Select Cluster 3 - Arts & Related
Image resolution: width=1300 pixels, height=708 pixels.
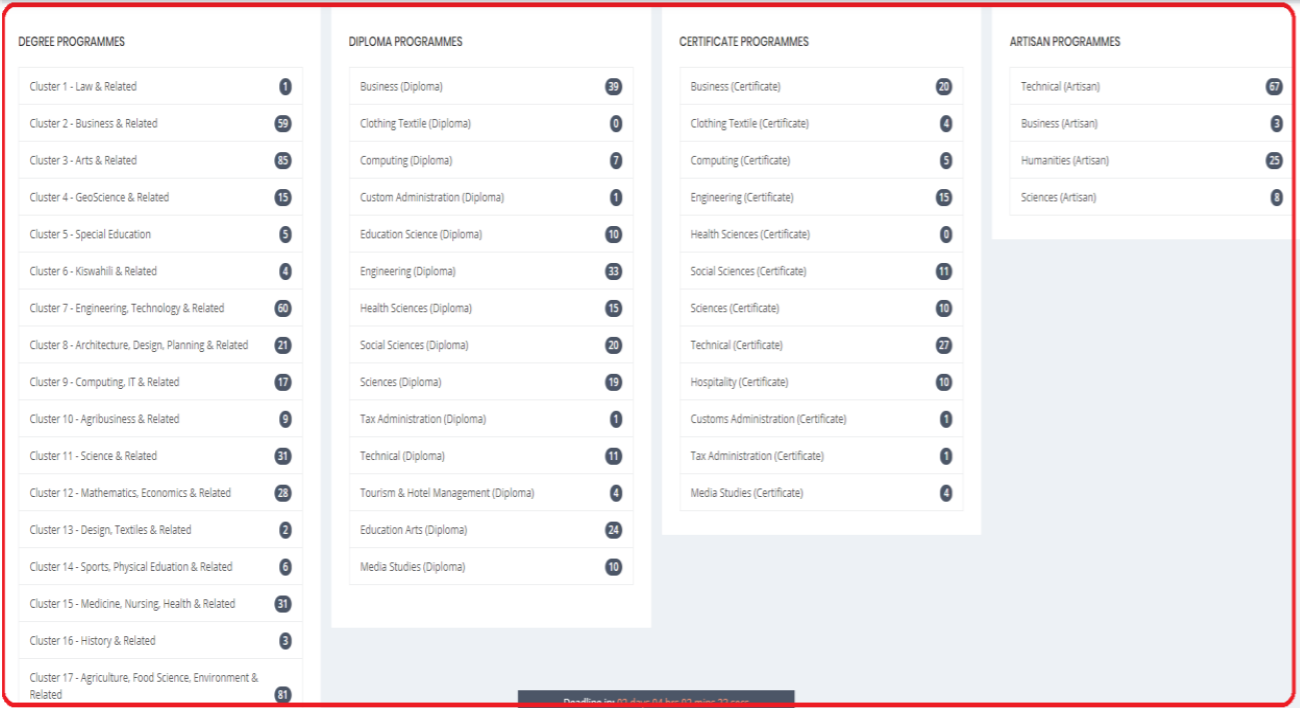tap(83, 161)
